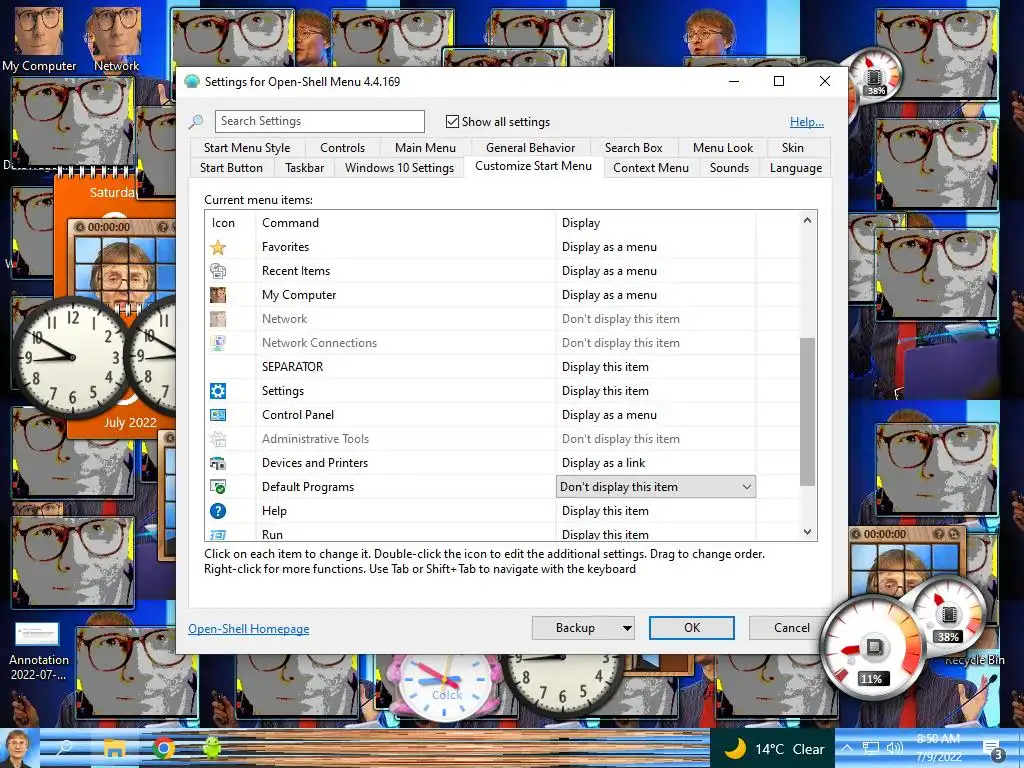Image resolution: width=1024 pixels, height=768 pixels.
Task: Click the Display column header
Action: click(x=581, y=223)
